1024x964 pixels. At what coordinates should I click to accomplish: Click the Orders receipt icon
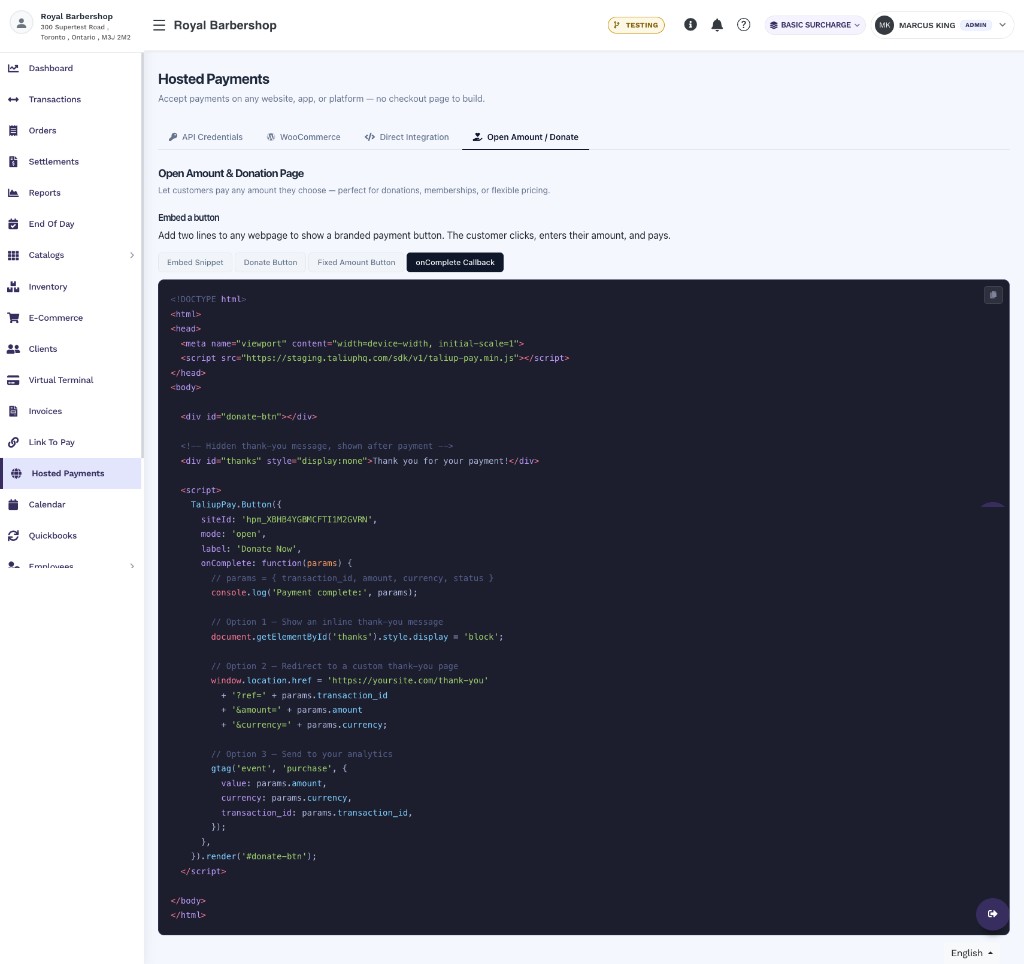click(x=13, y=131)
